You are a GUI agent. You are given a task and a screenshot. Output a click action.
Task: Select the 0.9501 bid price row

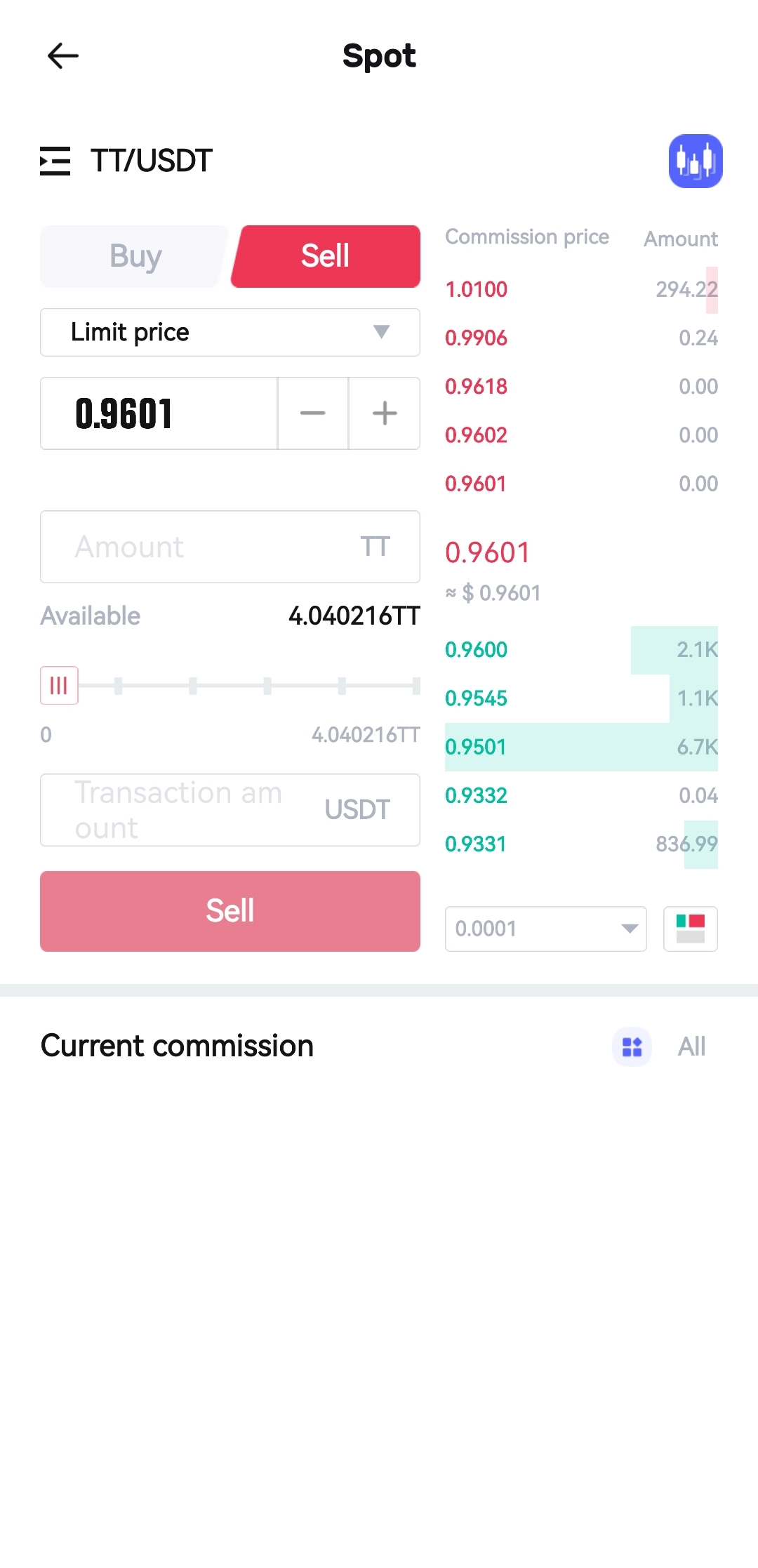click(x=581, y=747)
